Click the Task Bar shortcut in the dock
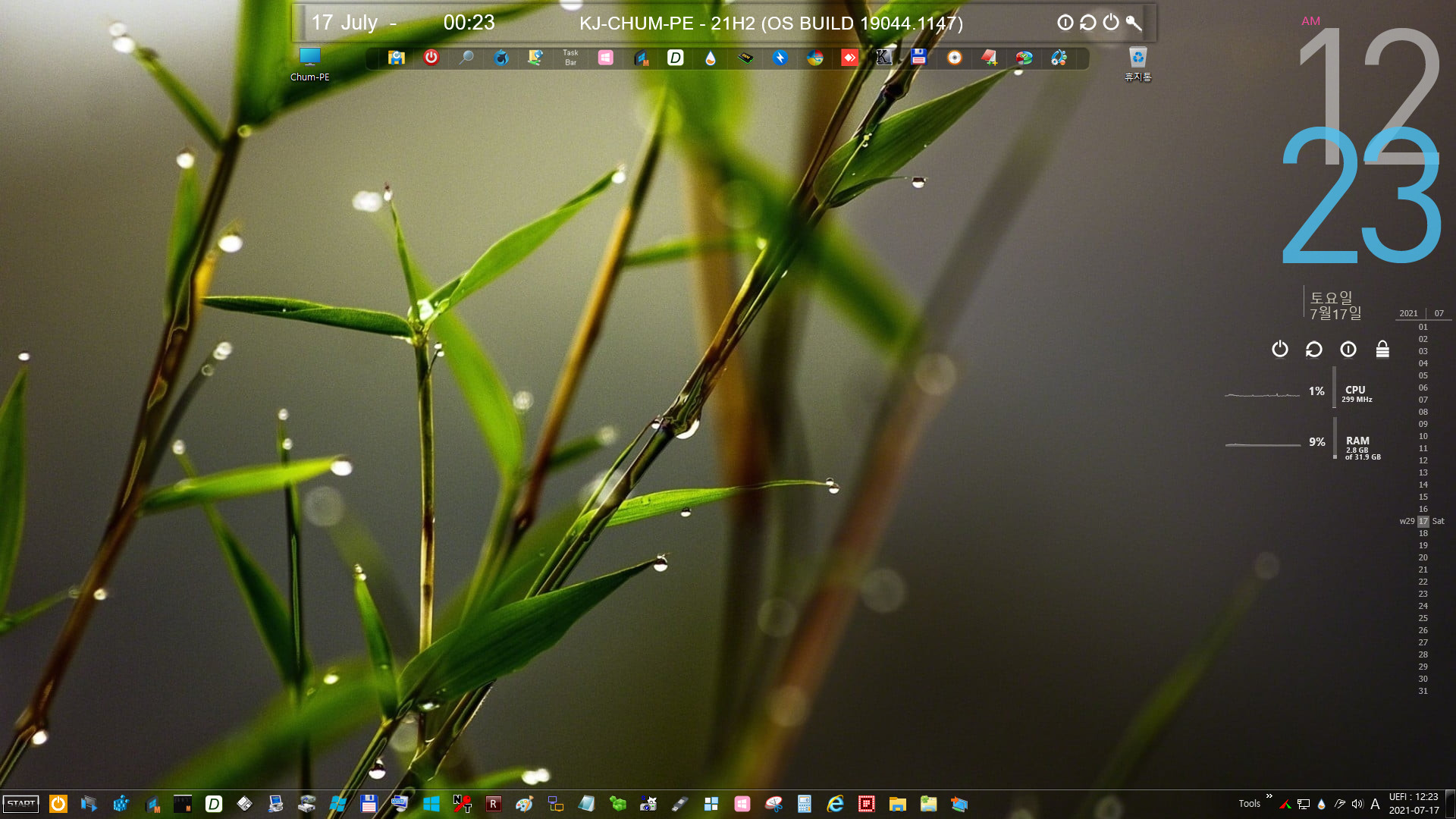 coord(570,58)
